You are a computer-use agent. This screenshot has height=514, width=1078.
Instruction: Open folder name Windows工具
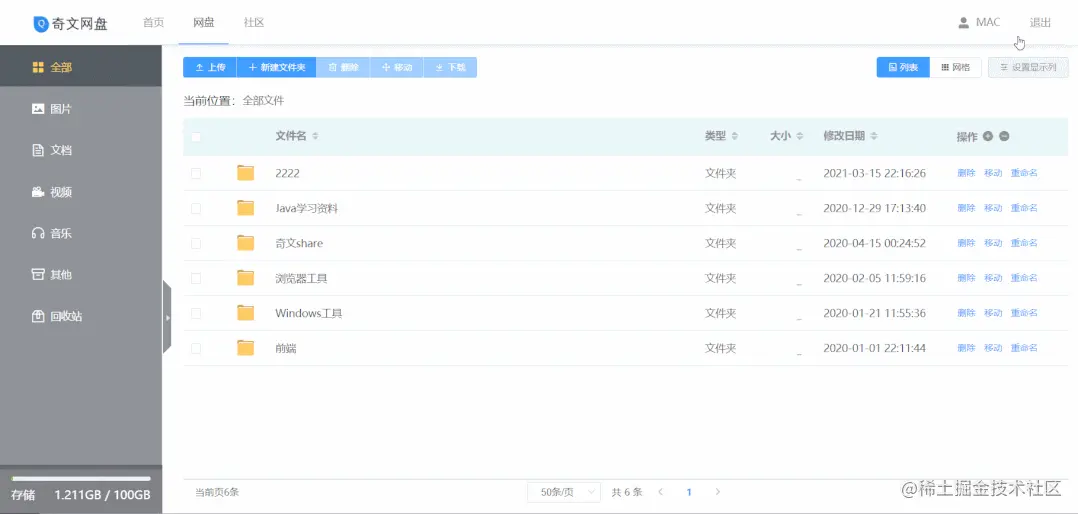pos(309,313)
